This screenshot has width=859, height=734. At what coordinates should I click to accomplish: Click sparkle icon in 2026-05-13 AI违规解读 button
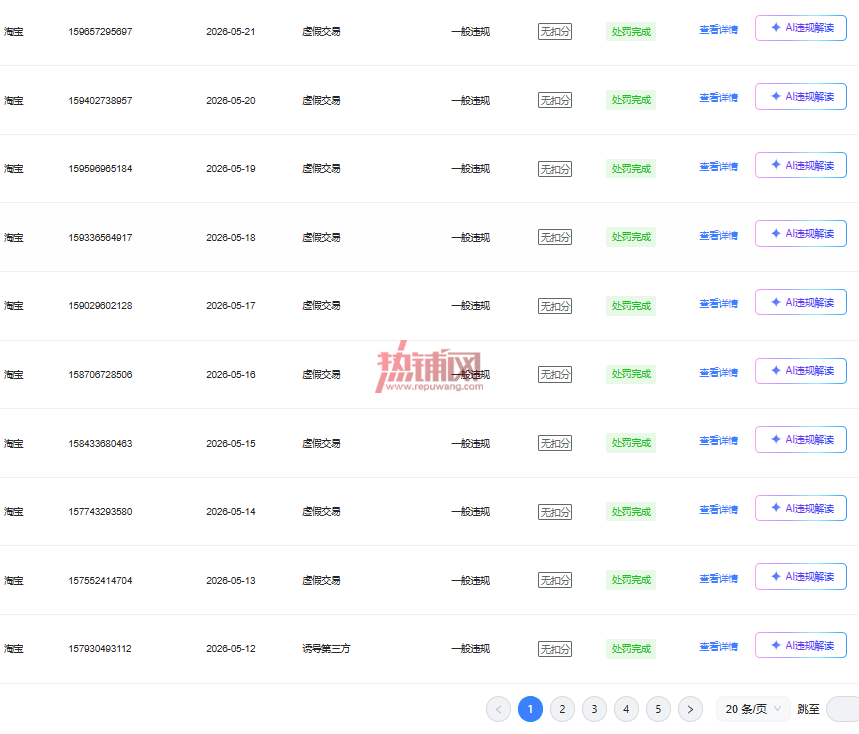776,576
